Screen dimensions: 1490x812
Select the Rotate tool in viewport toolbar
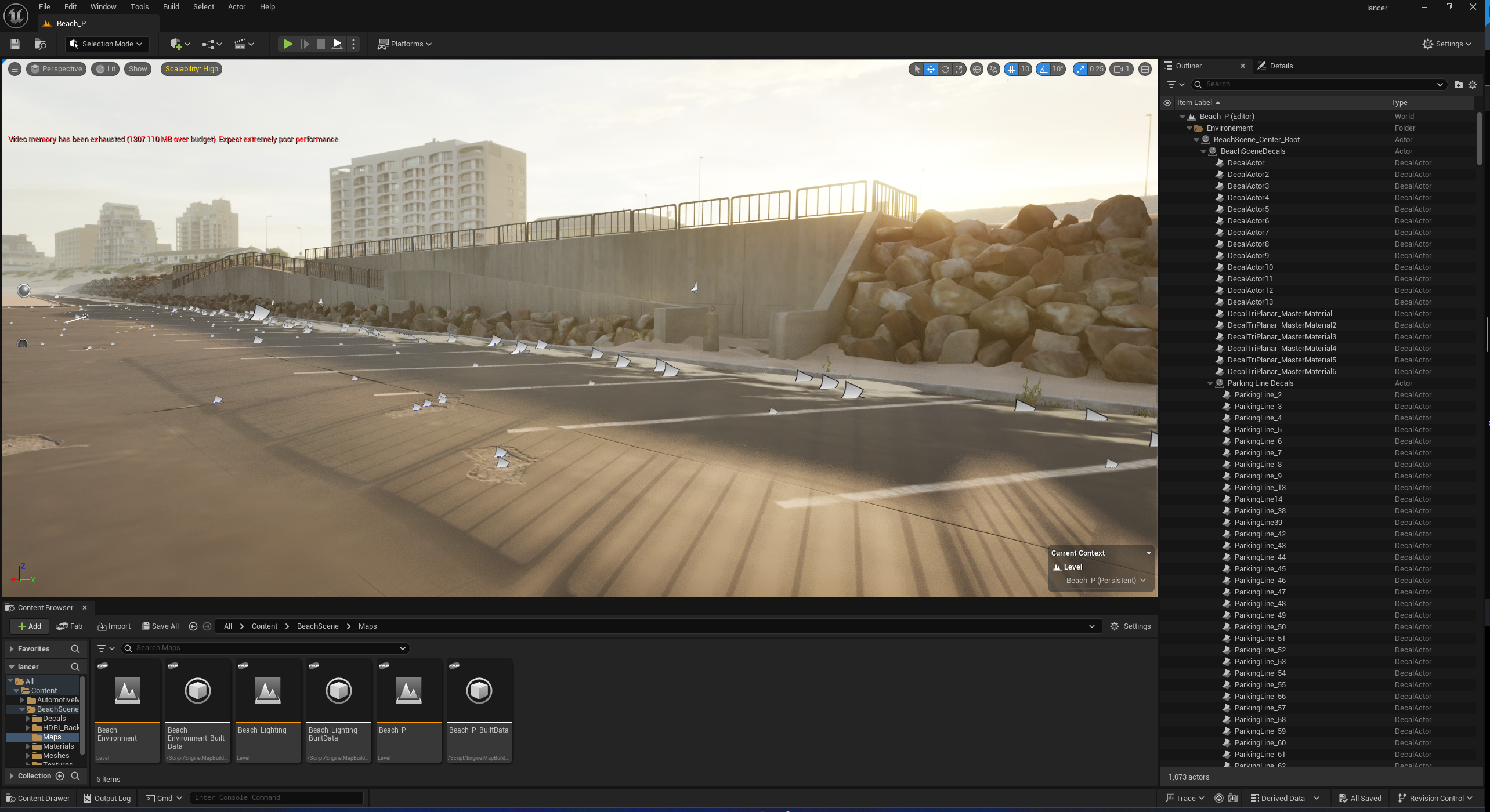click(945, 69)
